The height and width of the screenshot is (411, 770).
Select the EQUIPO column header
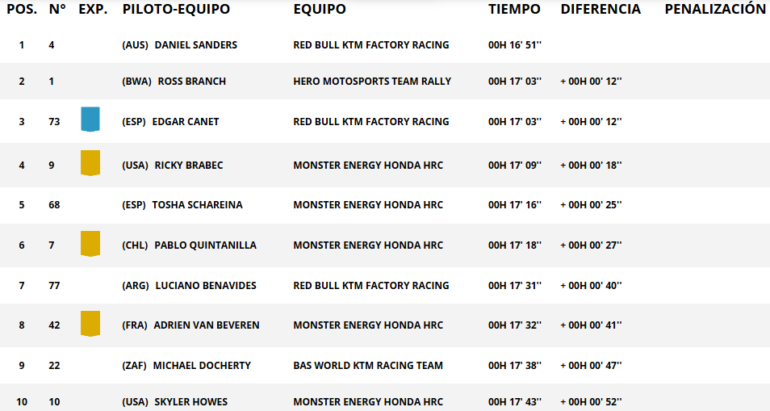point(320,9)
